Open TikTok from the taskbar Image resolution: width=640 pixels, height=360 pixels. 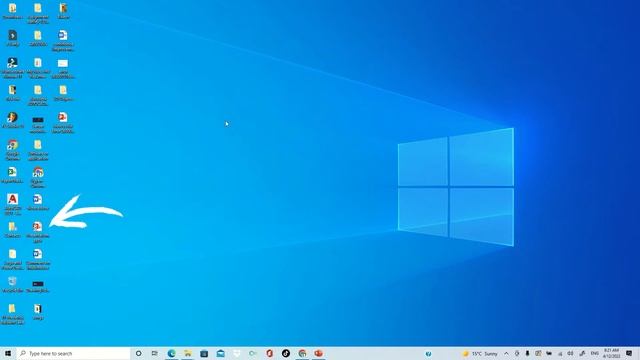click(x=286, y=353)
